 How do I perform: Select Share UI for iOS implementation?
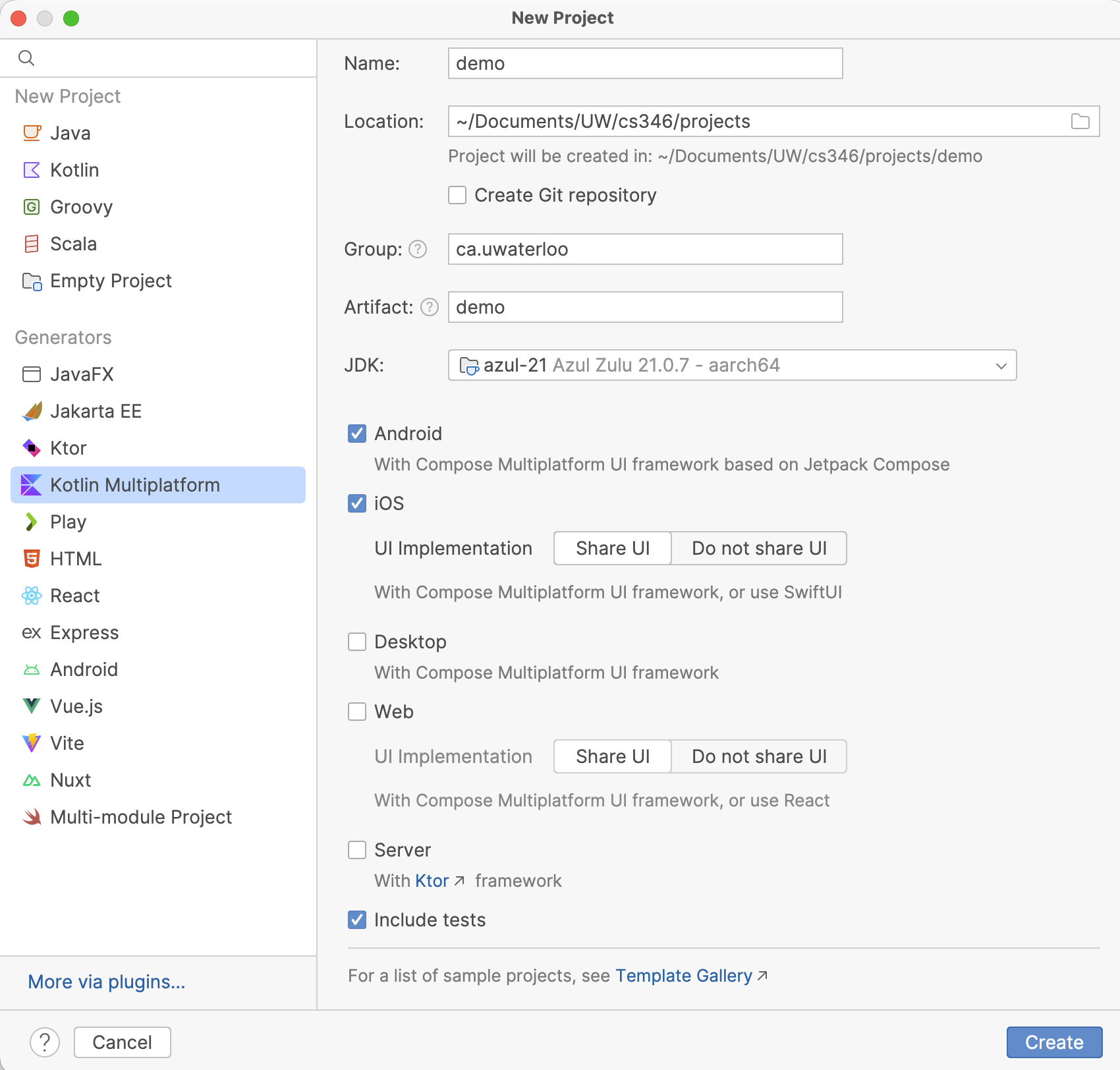coord(612,548)
